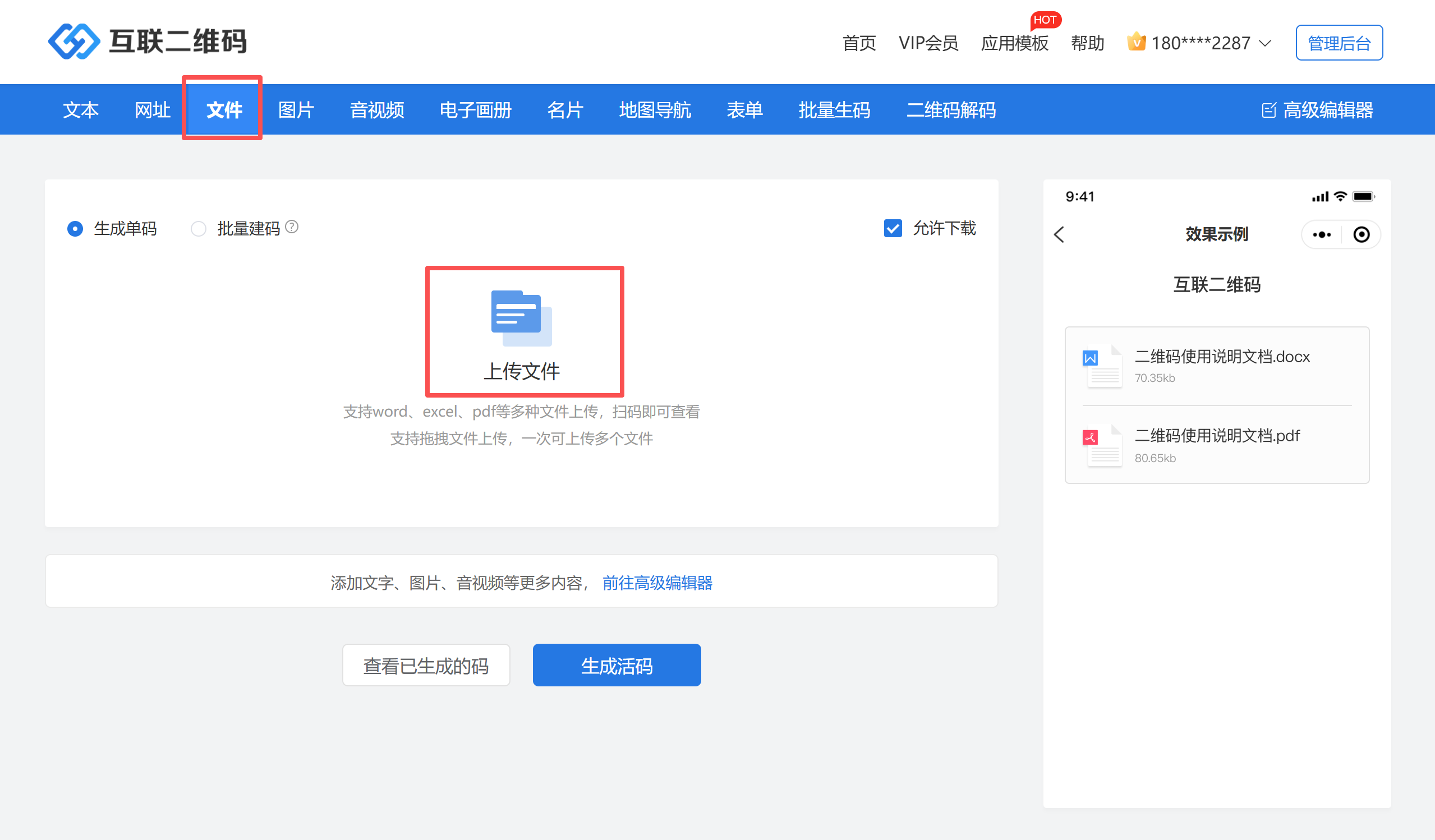Click the three-dots menu in phone preview

click(x=1321, y=234)
